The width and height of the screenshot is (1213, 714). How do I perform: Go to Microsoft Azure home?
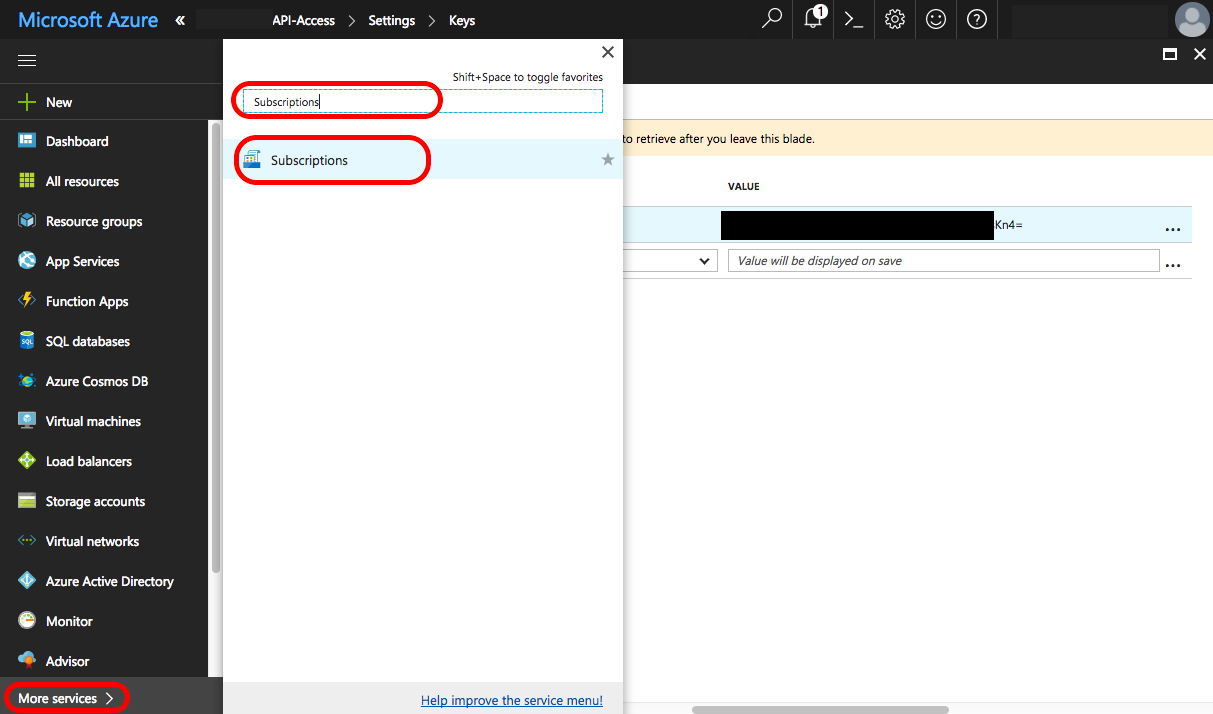pos(88,20)
